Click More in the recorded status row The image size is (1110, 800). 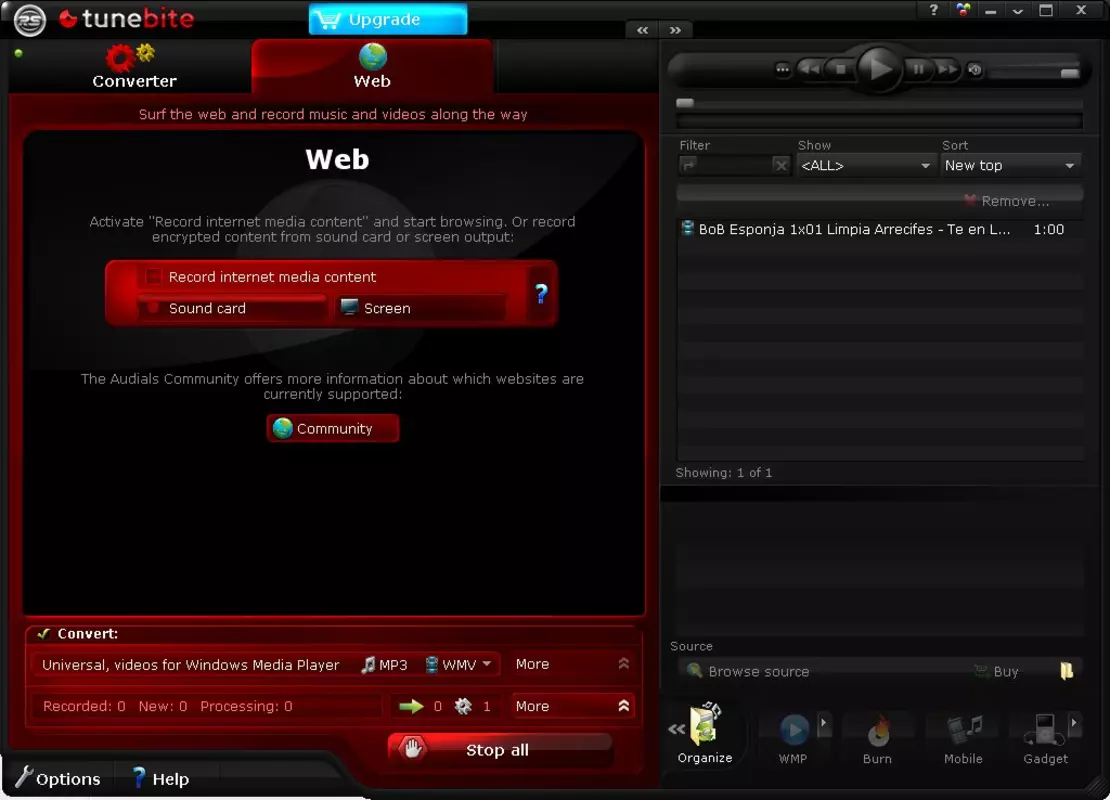532,706
